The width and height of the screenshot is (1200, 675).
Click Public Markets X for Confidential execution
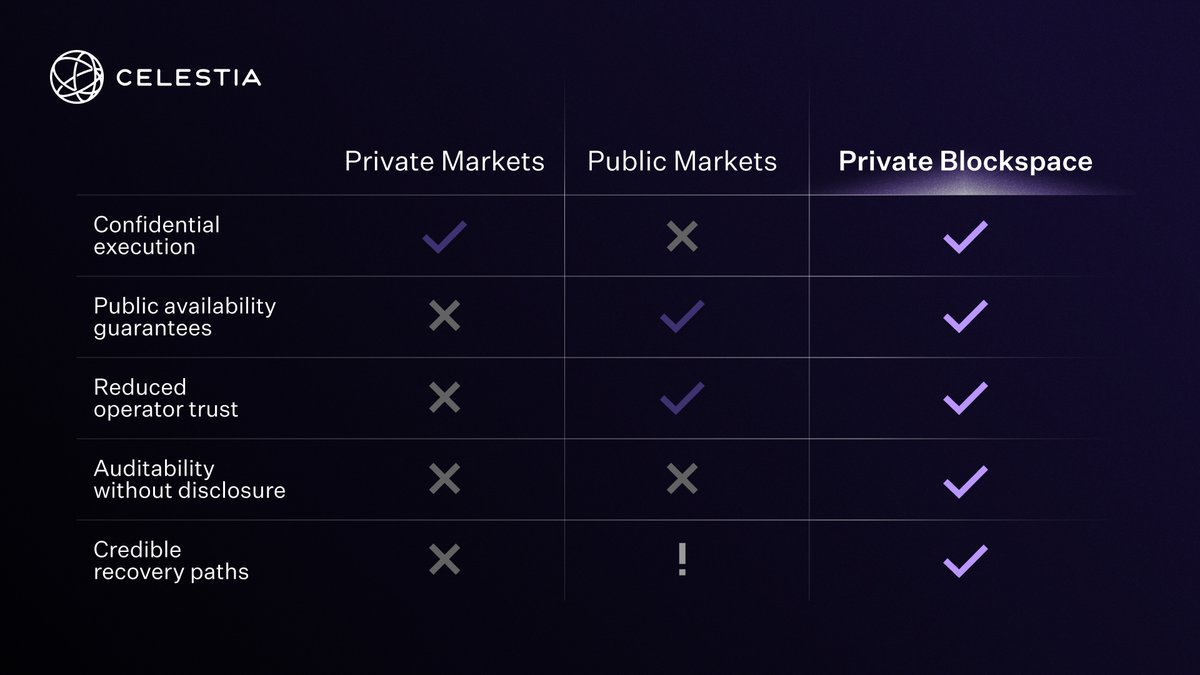pyautogui.click(x=682, y=237)
